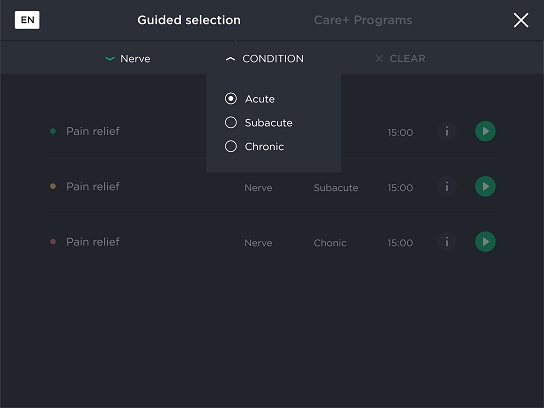
Task: Close the Guided selection dialog
Action: point(521,20)
